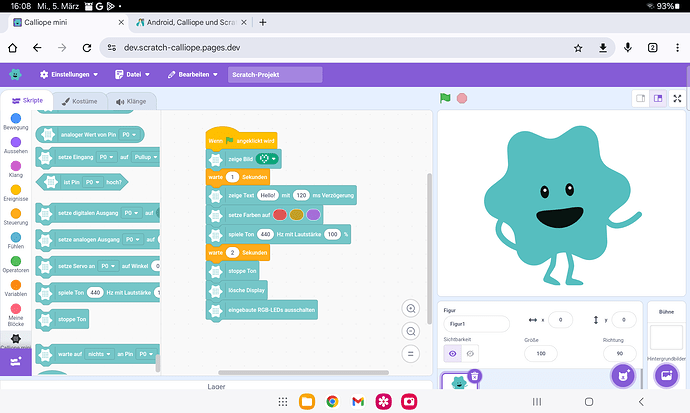Screen dimensions: 690x413
Task: Reset workspace zoom with equals button
Action: (411, 354)
